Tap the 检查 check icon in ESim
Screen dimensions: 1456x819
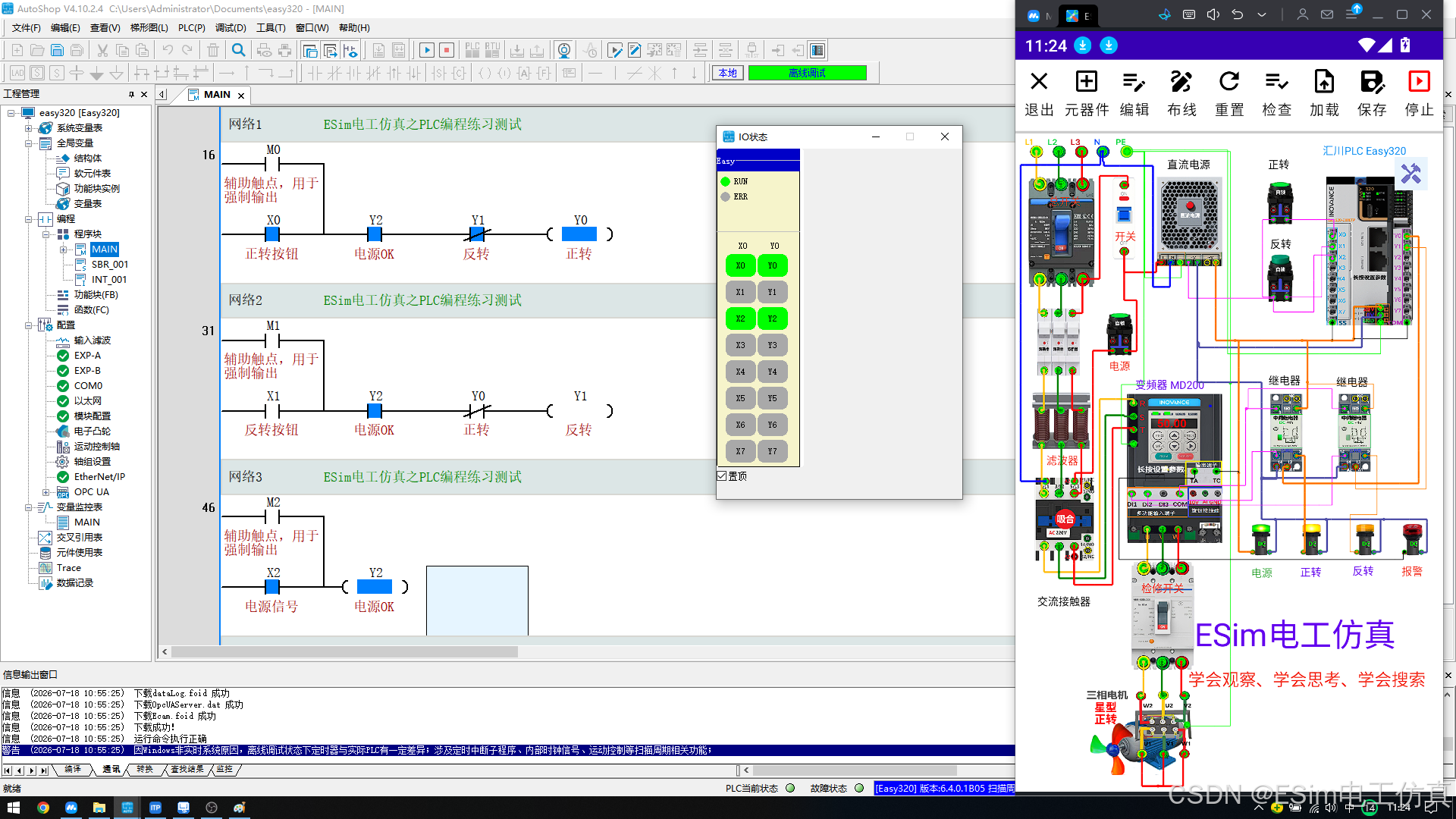pyautogui.click(x=1277, y=82)
